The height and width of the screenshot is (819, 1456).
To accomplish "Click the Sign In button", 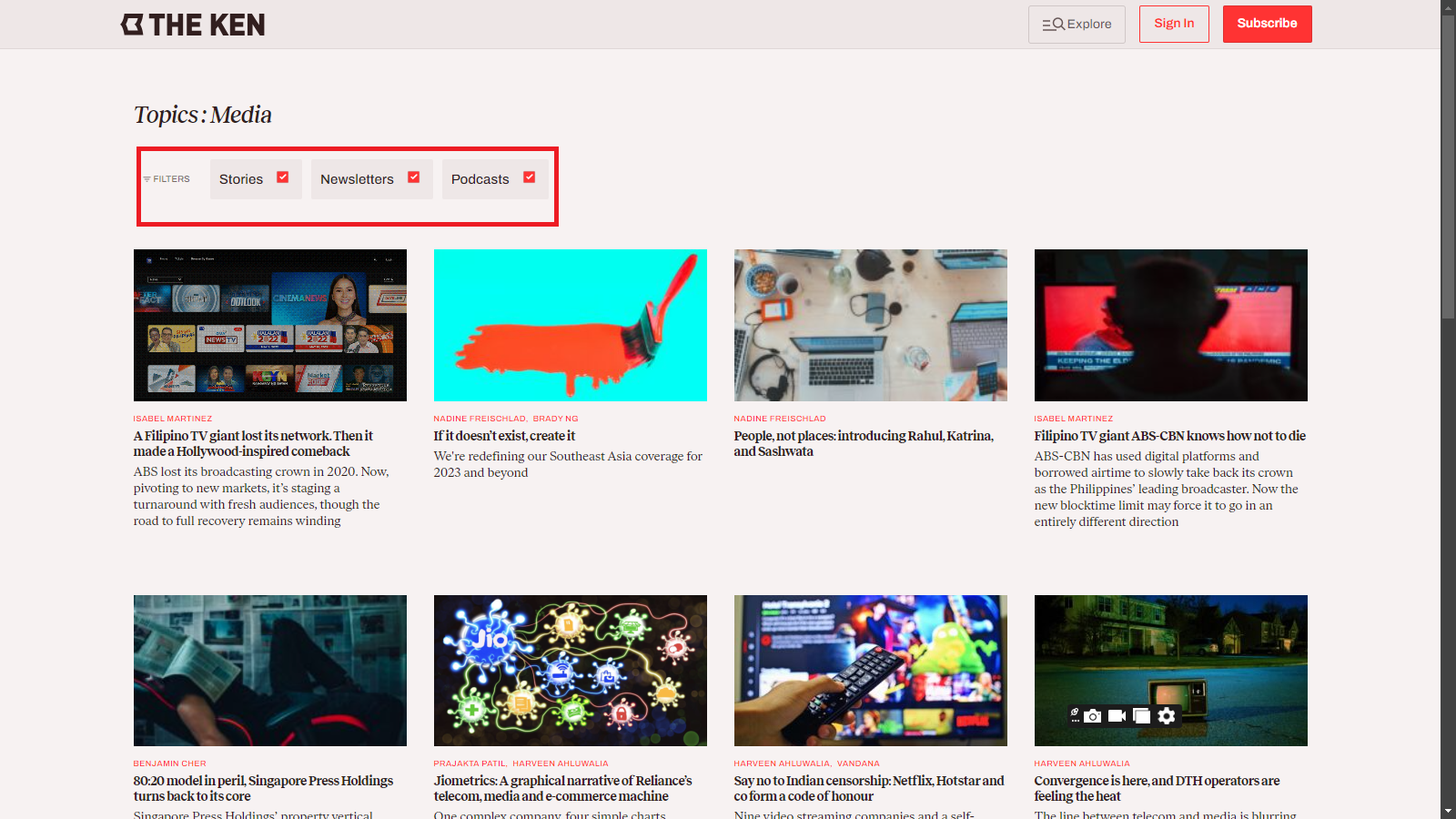I will pyautogui.click(x=1174, y=24).
